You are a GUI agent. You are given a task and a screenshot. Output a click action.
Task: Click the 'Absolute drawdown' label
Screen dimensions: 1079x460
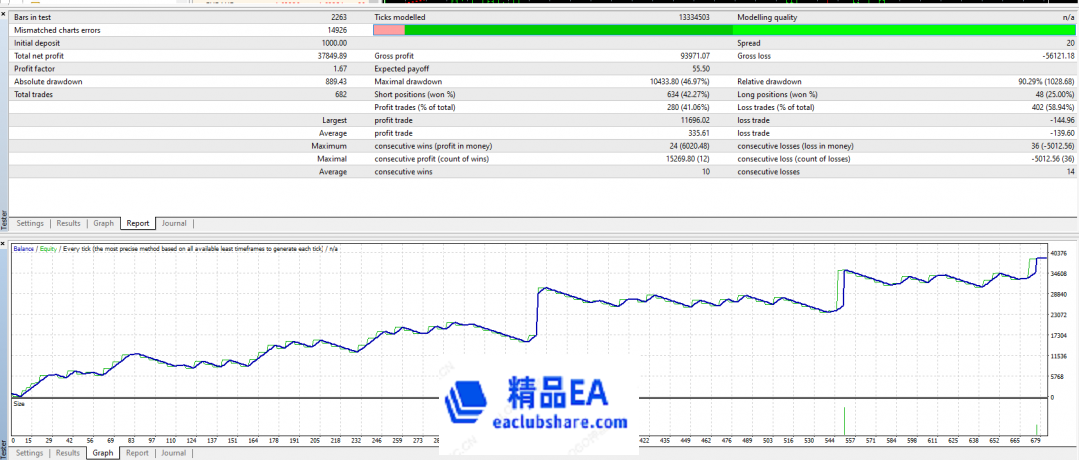click(x=48, y=81)
